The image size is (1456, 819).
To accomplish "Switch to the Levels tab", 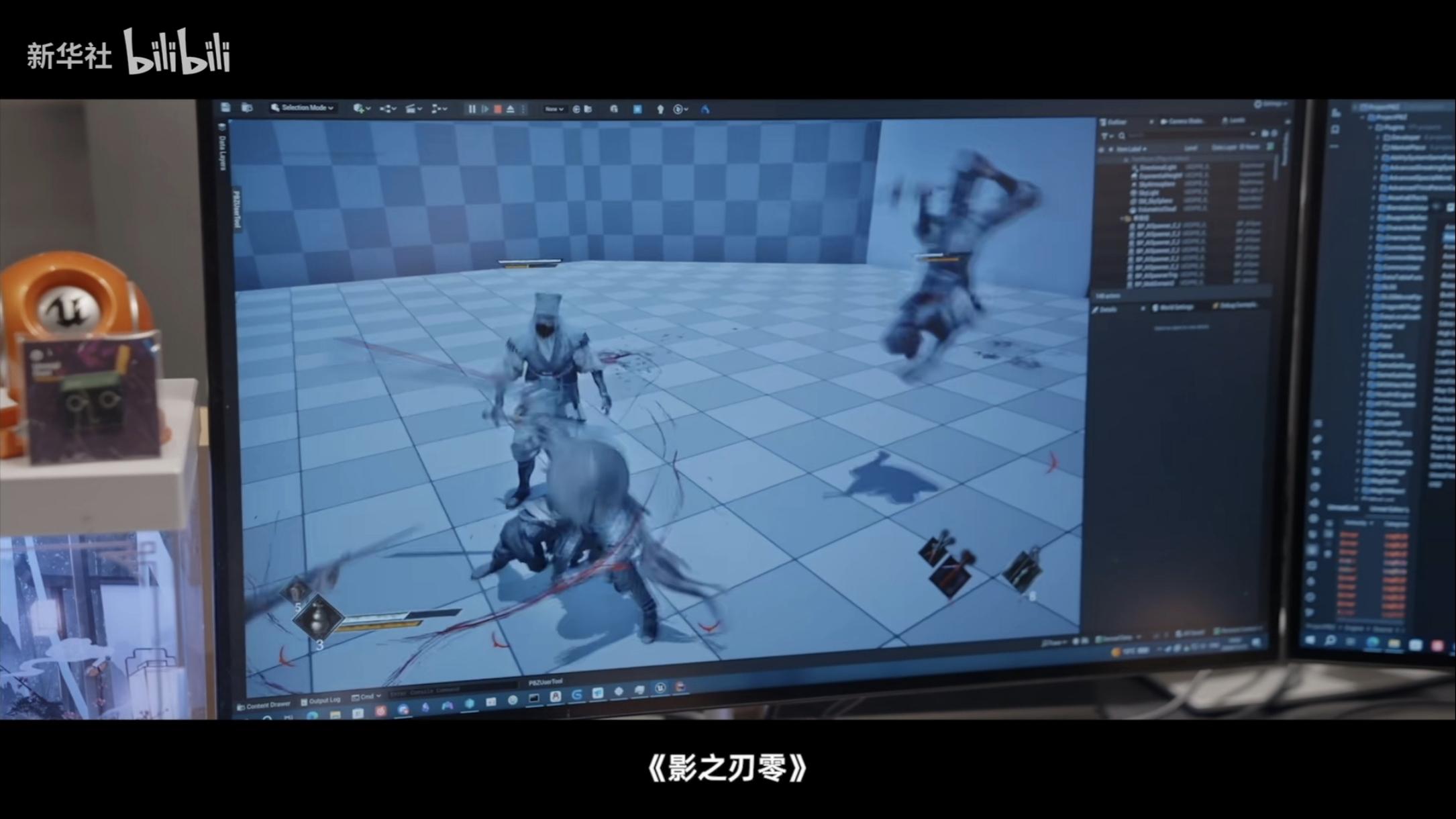I will (1235, 121).
